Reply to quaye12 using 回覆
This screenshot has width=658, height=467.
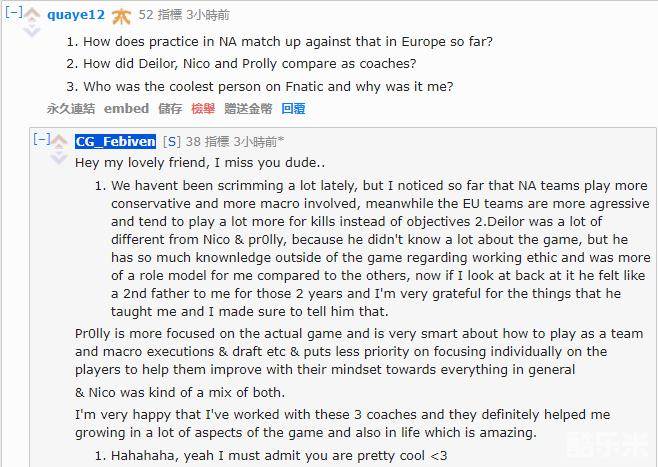point(293,108)
